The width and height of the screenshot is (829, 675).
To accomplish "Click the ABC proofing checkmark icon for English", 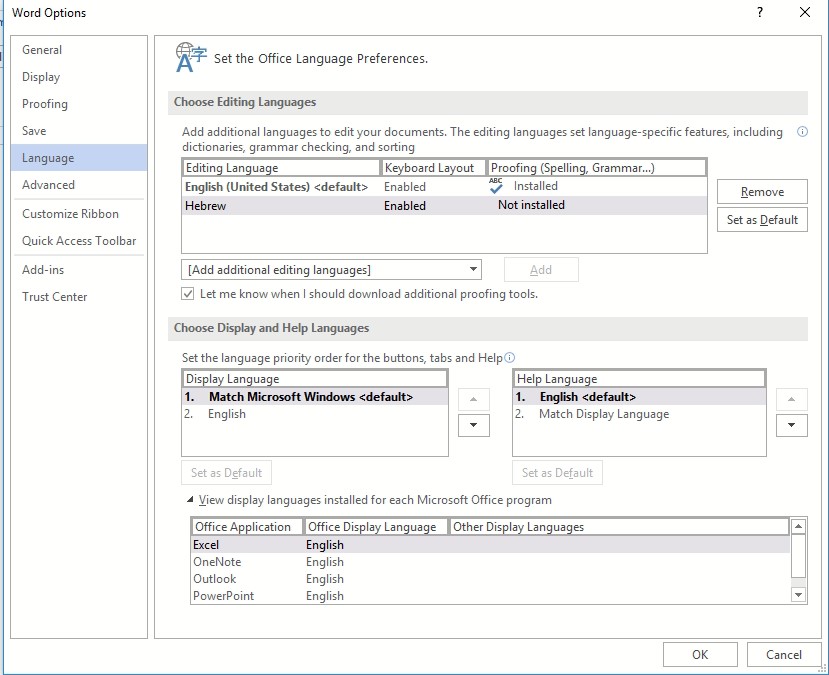I will [x=496, y=186].
